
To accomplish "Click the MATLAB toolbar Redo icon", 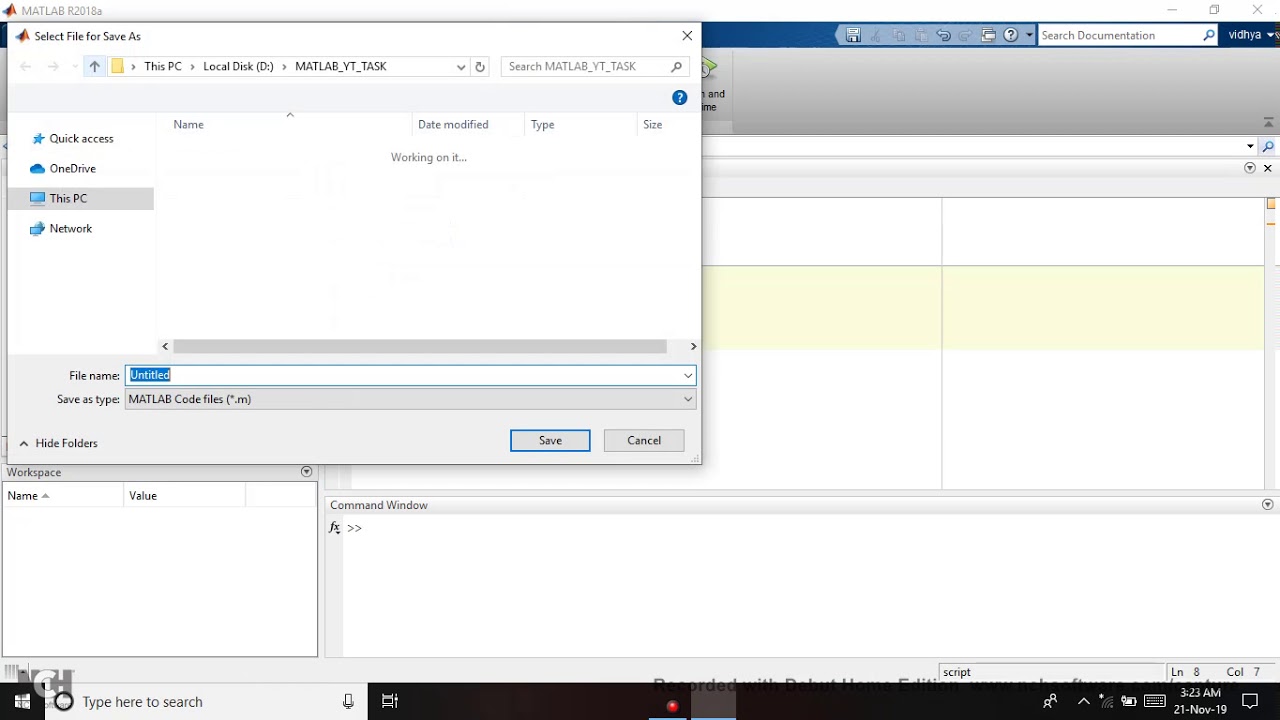I will pyautogui.click(x=965, y=35).
